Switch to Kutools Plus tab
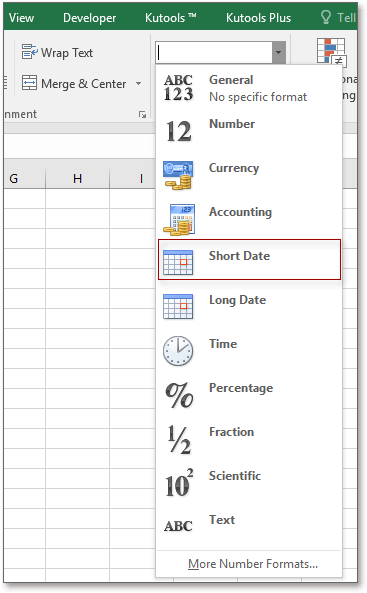The width and height of the screenshot is (367, 593). click(258, 18)
